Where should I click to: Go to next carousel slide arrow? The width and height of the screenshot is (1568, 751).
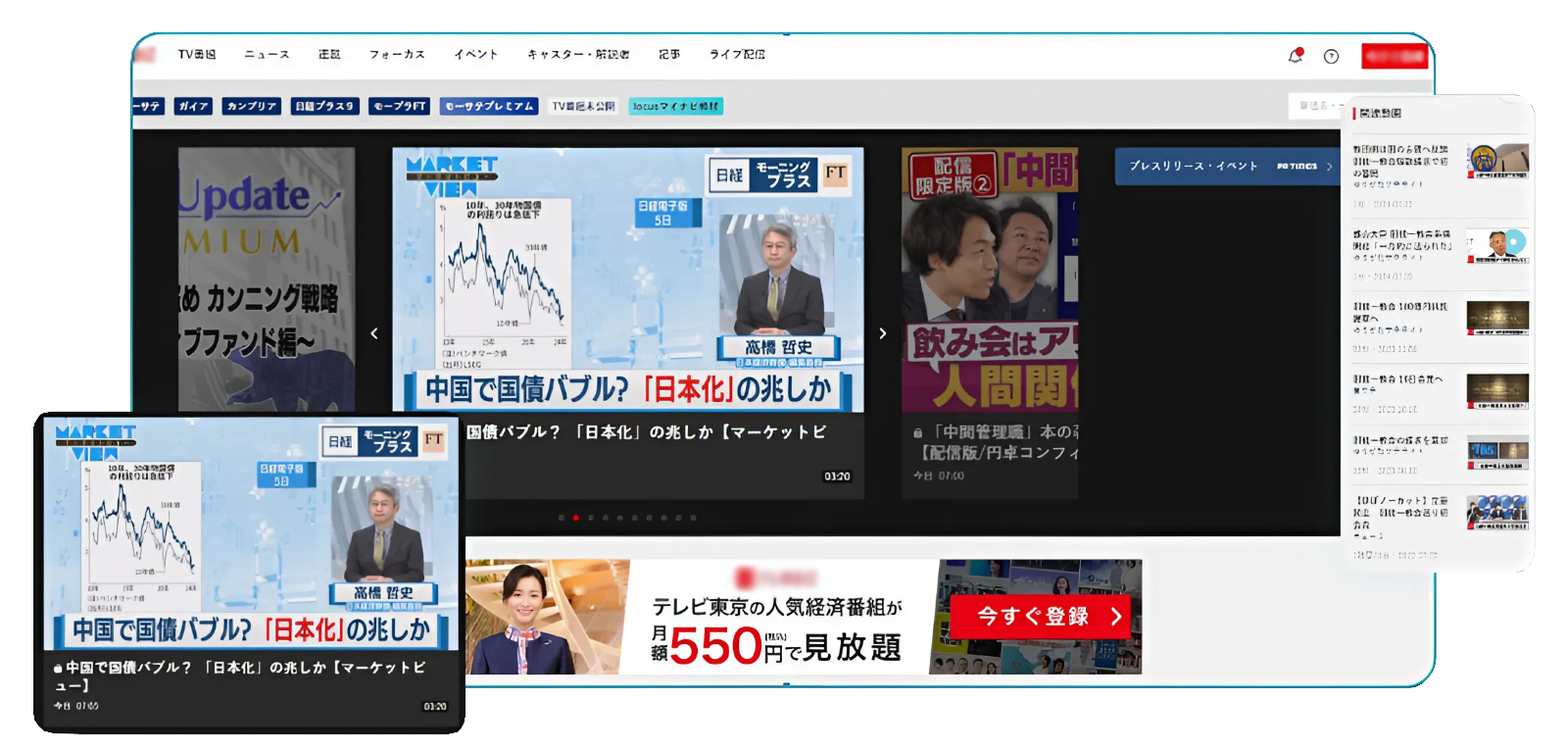[x=882, y=333]
